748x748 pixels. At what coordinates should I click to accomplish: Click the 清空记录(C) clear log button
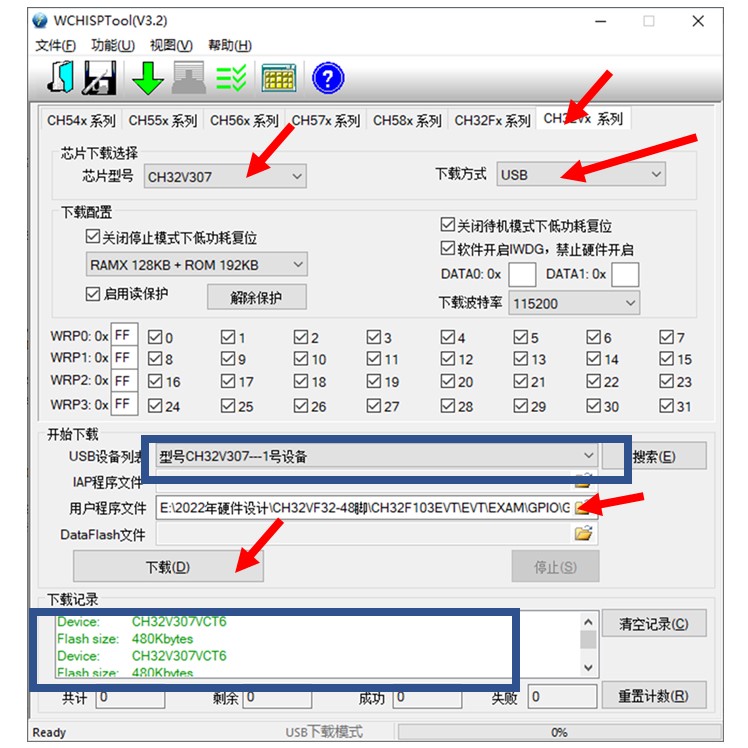tap(654, 623)
